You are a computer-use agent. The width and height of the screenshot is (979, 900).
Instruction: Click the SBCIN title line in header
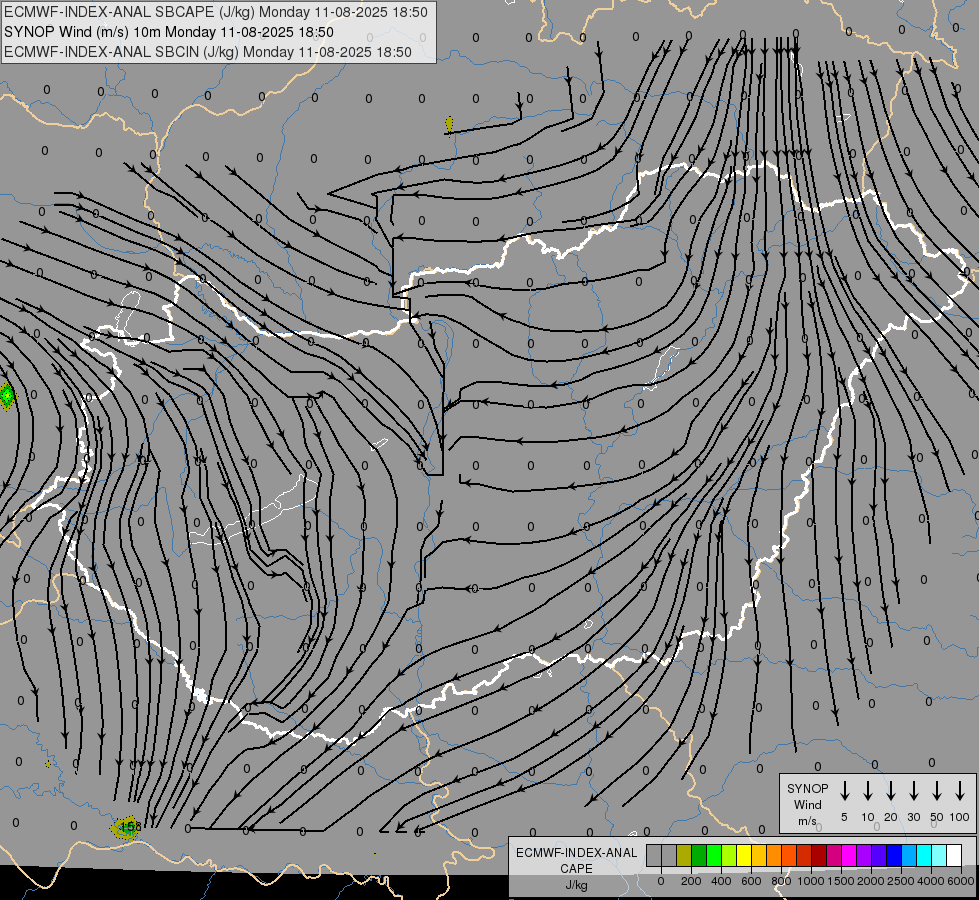click(208, 52)
